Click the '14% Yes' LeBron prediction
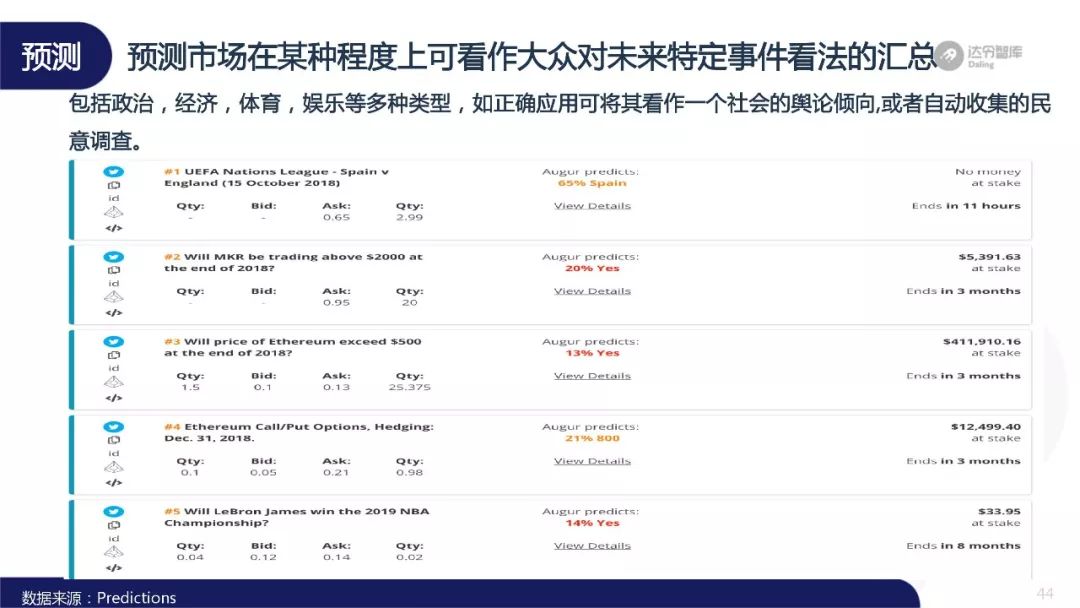 [592, 523]
